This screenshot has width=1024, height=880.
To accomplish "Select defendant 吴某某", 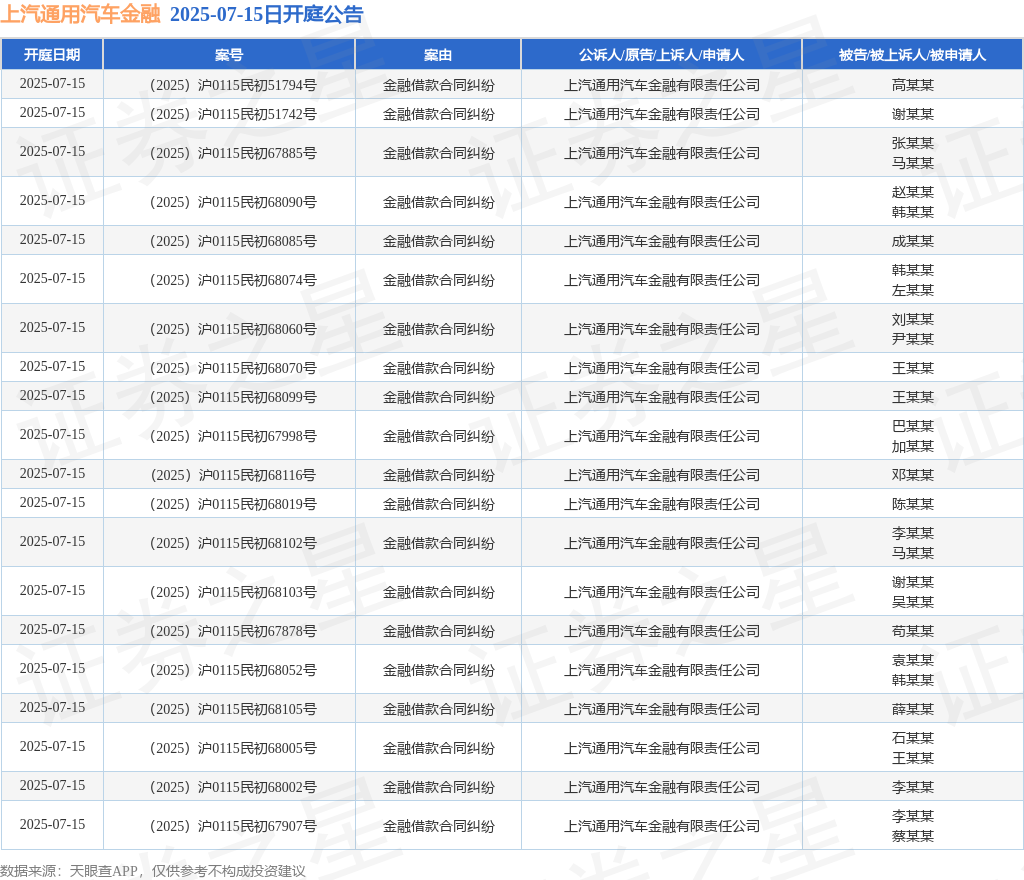I will 913,603.
